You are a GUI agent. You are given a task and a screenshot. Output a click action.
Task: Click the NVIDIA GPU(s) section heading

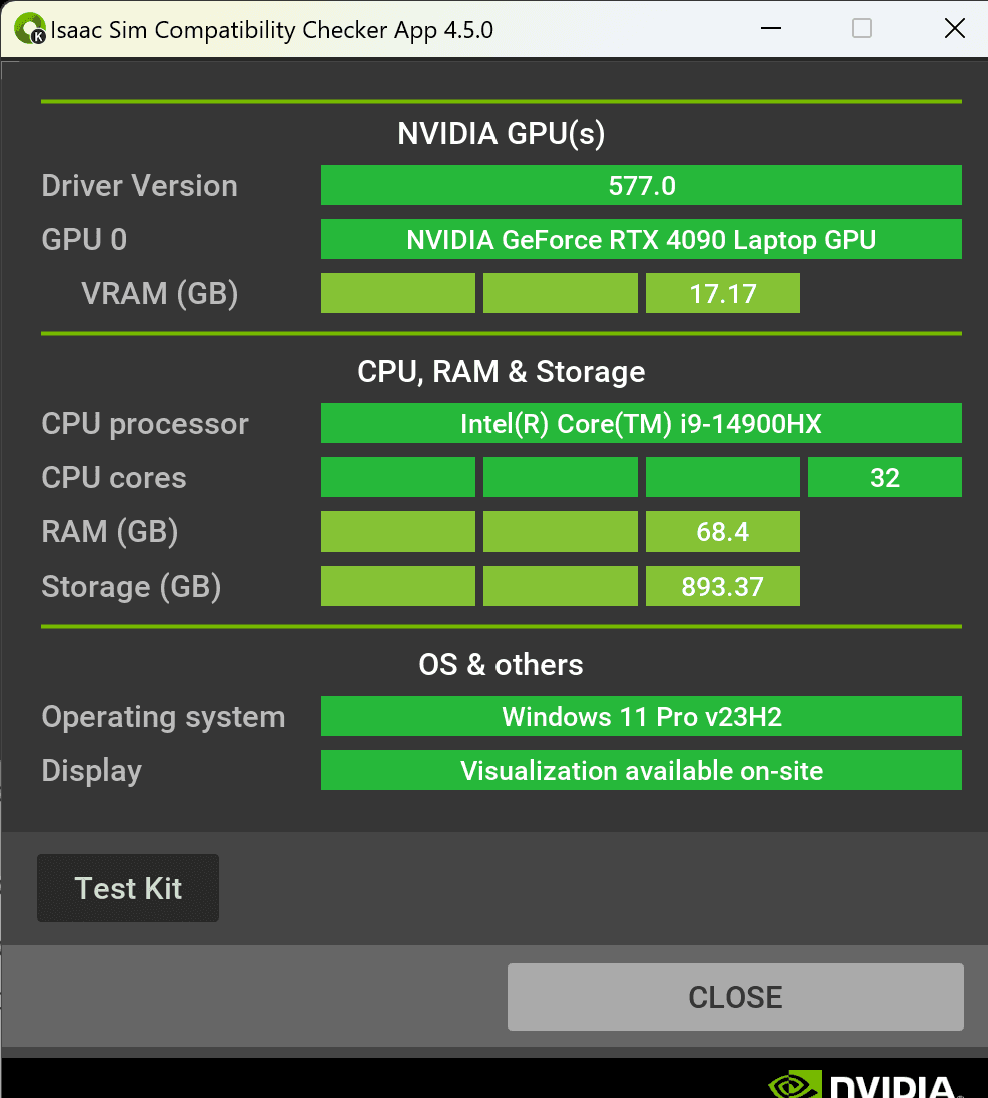coord(501,133)
